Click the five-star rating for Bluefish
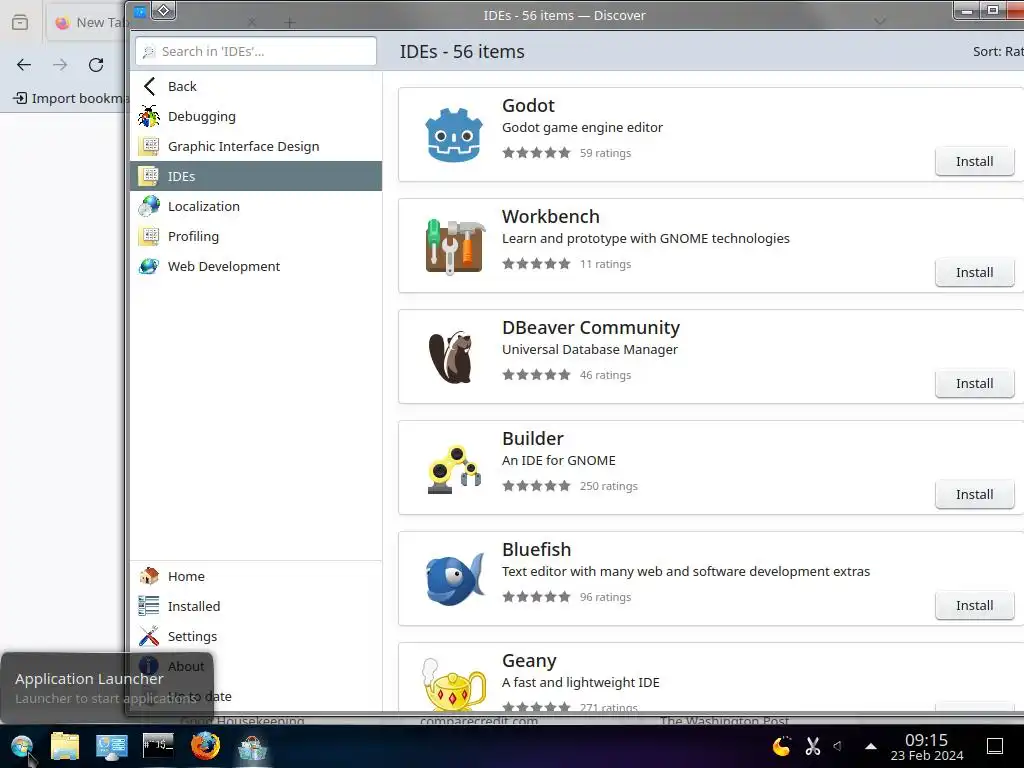The height and width of the screenshot is (768, 1024). tap(536, 597)
